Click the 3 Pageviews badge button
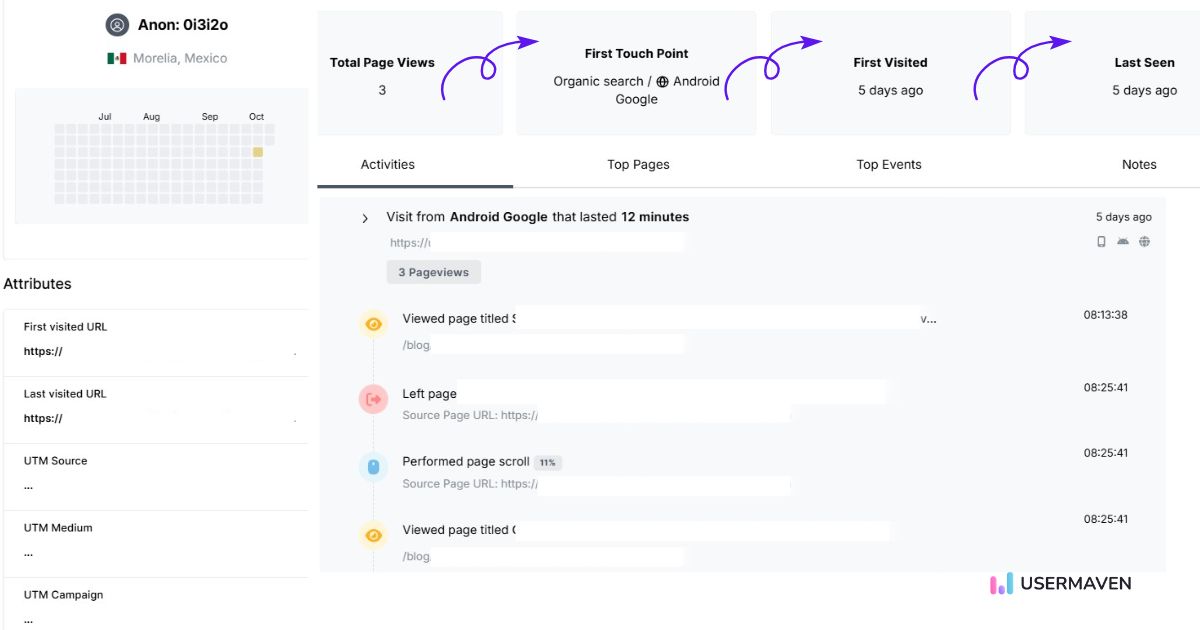Viewport: 1200px width, 630px height. [x=434, y=272]
